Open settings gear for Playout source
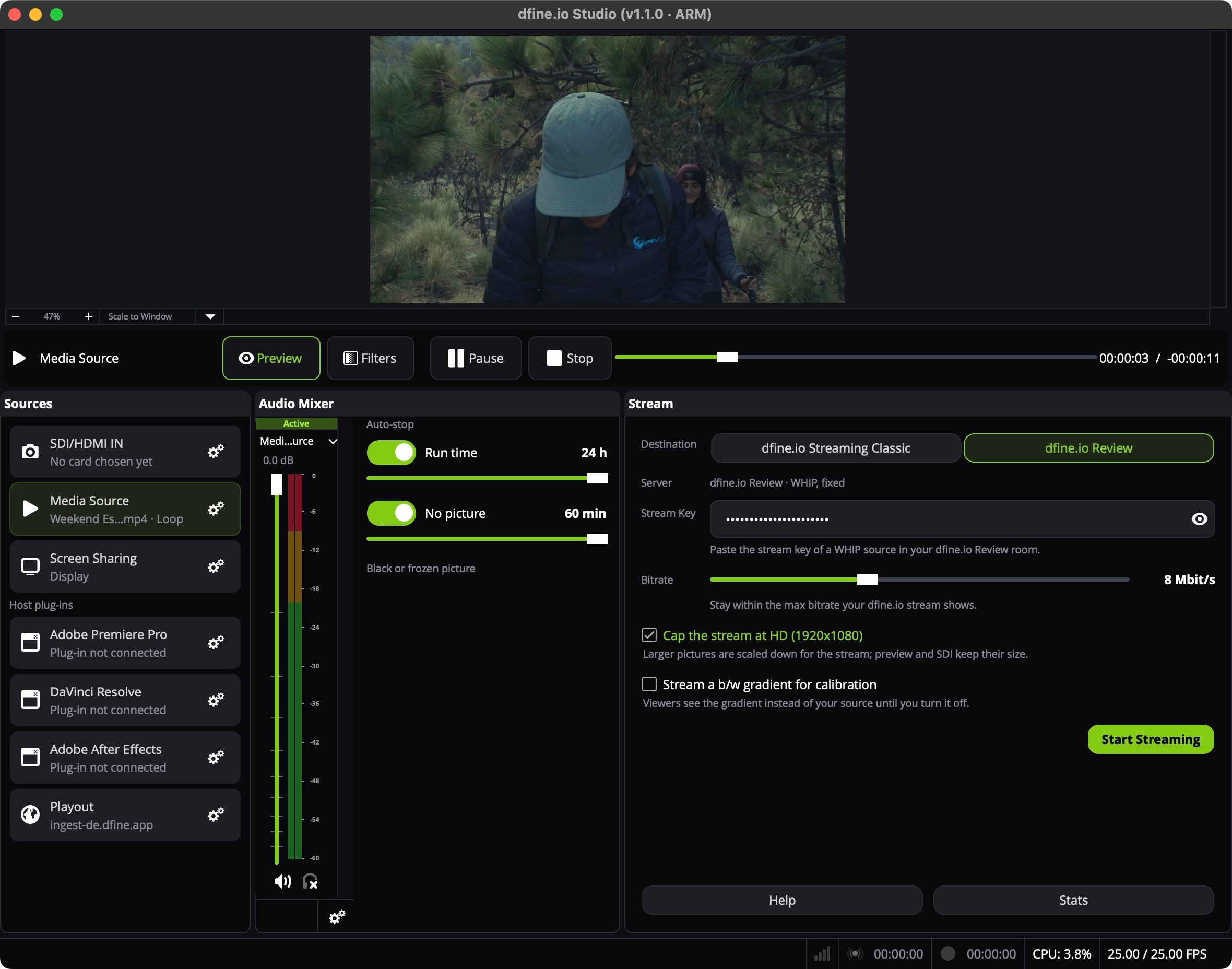Image resolution: width=1232 pixels, height=969 pixels. point(216,816)
